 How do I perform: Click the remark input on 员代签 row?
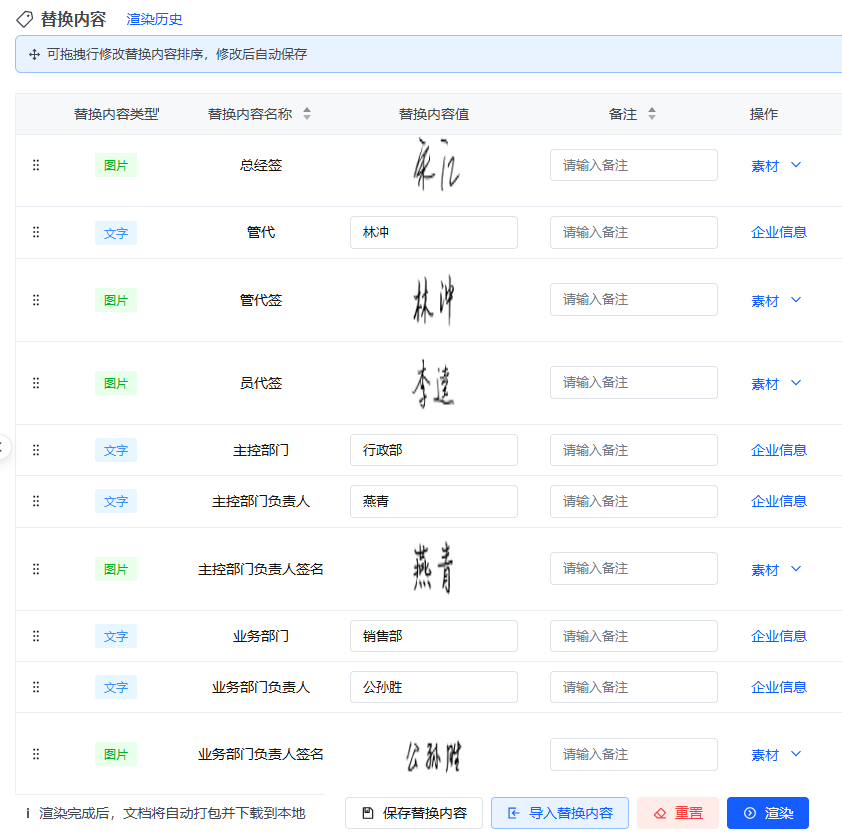tap(633, 382)
